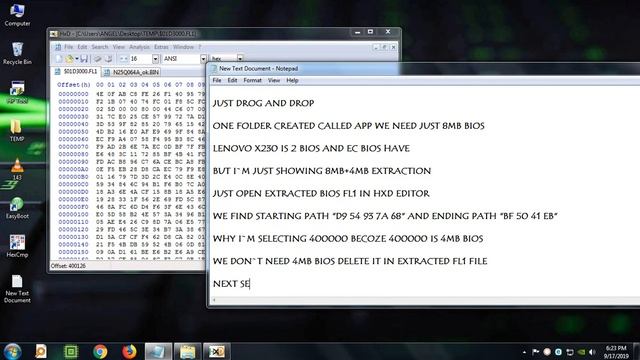The width and height of the screenshot is (640, 360).
Task: Click the green chip taskbar icon
Action: pos(71,351)
